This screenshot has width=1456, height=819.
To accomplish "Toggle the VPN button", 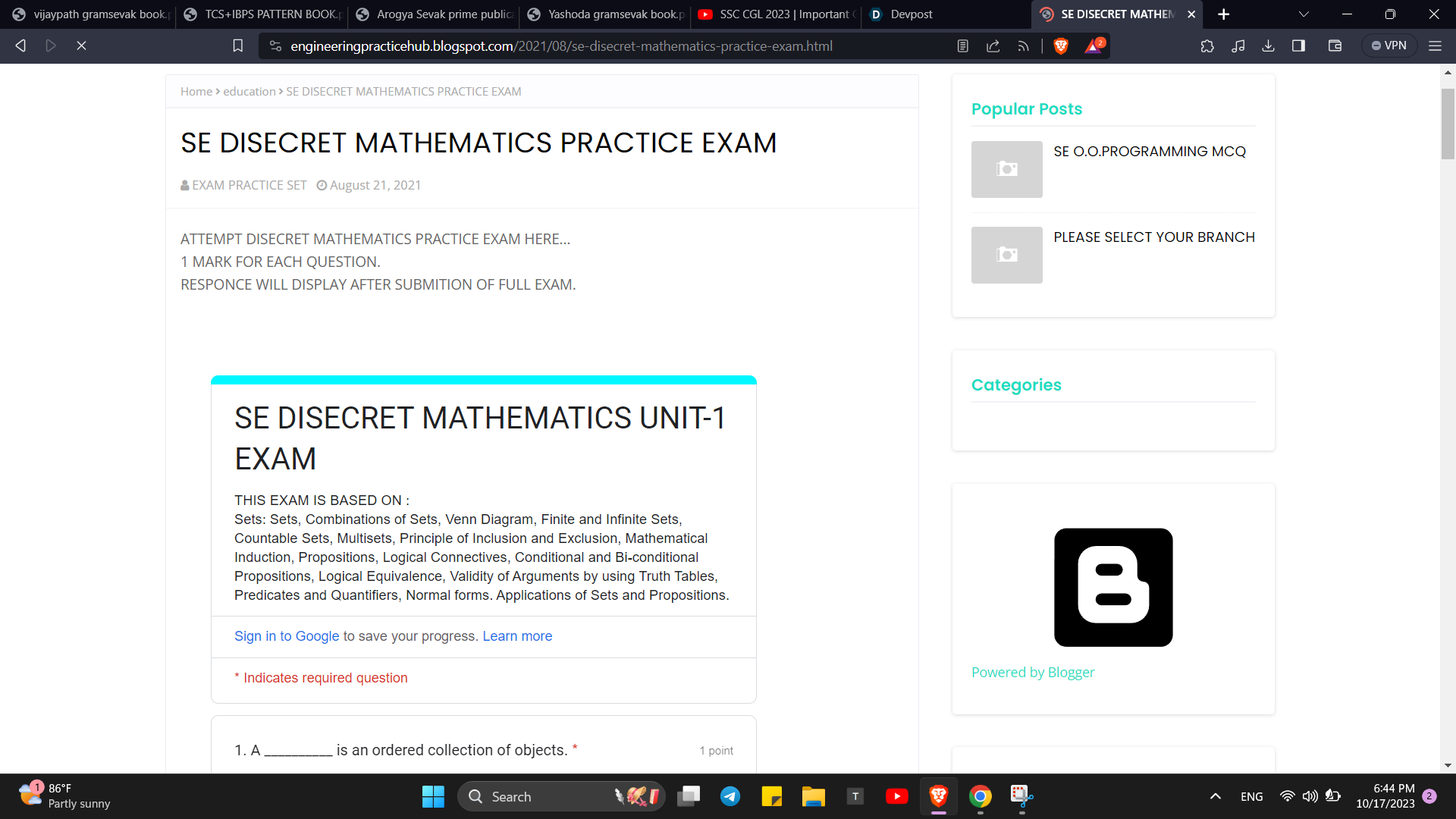I will (x=1389, y=46).
